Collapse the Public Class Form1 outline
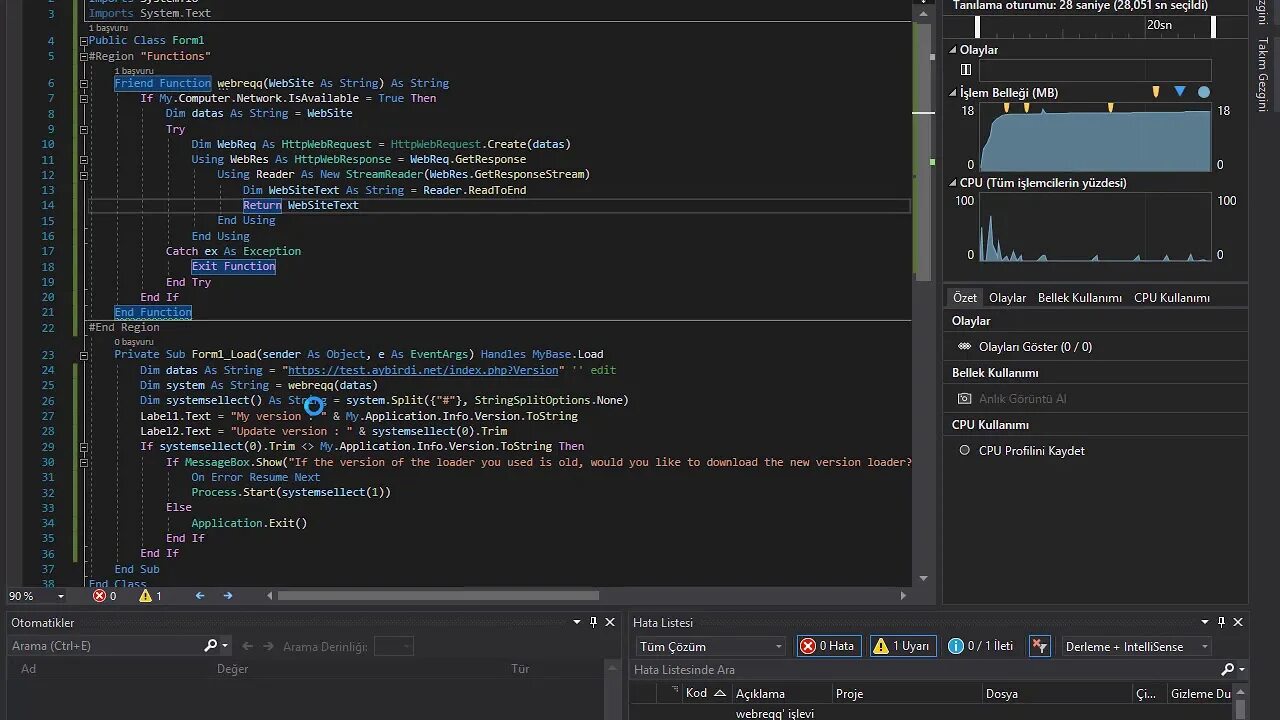Screen dimensions: 1280x720 (x=84, y=41)
